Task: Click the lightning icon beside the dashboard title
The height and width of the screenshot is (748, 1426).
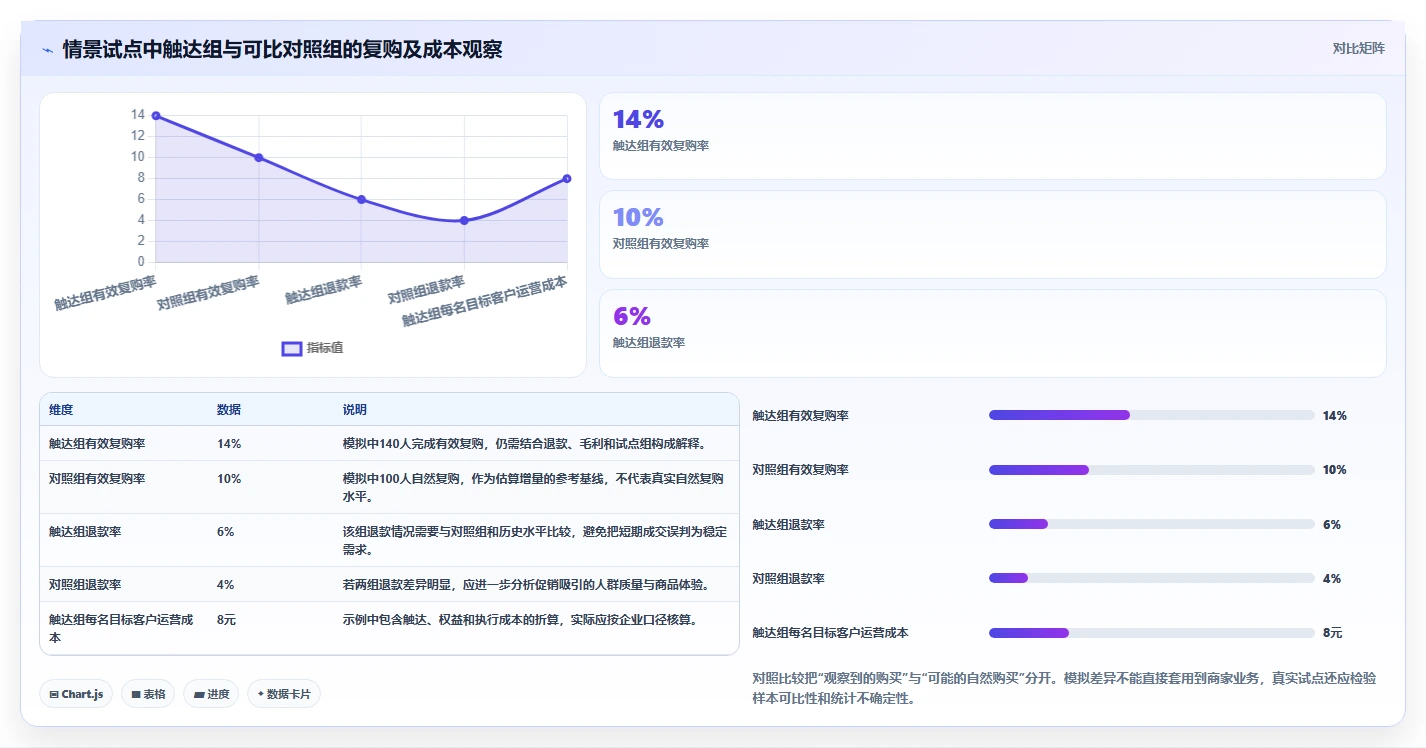Action: (x=47, y=49)
